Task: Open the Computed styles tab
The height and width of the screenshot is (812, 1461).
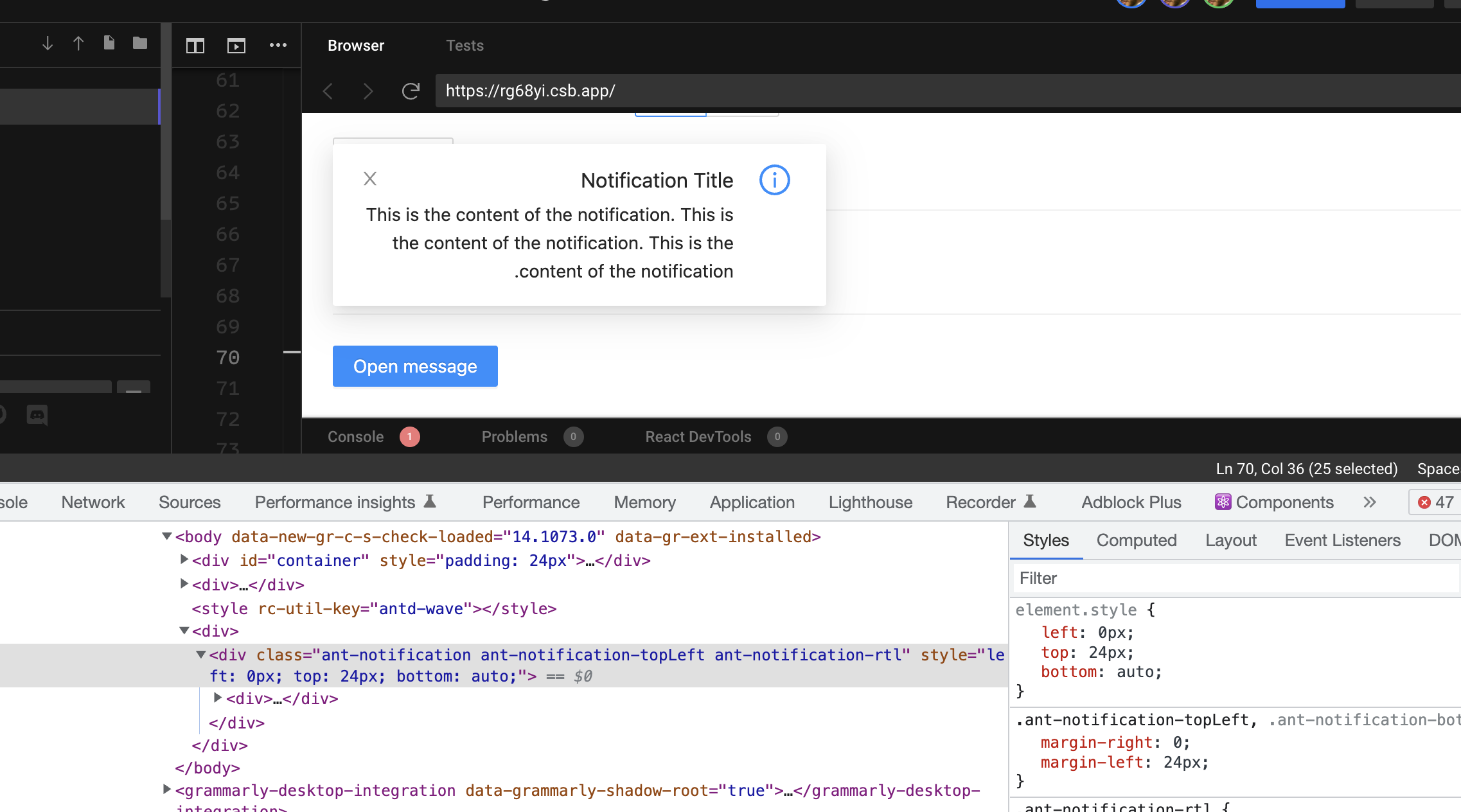Action: [1136, 540]
